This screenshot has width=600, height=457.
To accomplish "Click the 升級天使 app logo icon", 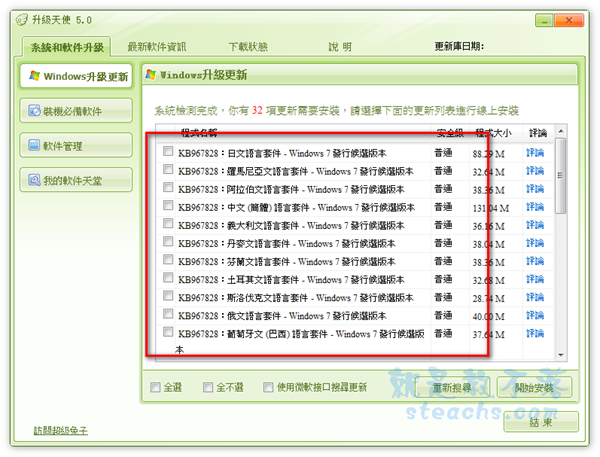I will 22,20.
